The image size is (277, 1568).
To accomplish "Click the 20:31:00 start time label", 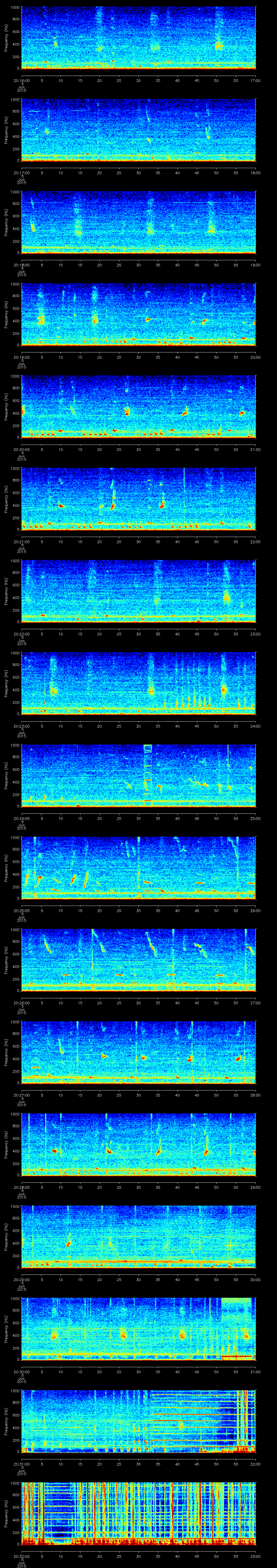I will (x=21, y=1464).
